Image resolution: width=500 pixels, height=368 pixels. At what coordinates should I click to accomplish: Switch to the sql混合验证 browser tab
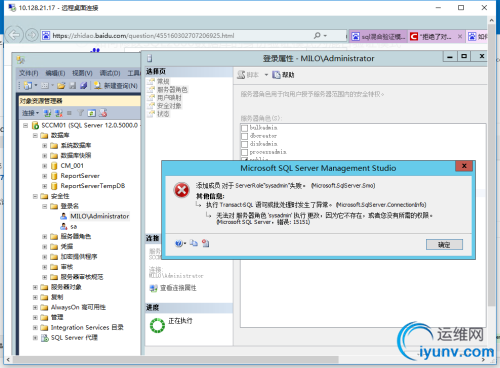click(378, 36)
